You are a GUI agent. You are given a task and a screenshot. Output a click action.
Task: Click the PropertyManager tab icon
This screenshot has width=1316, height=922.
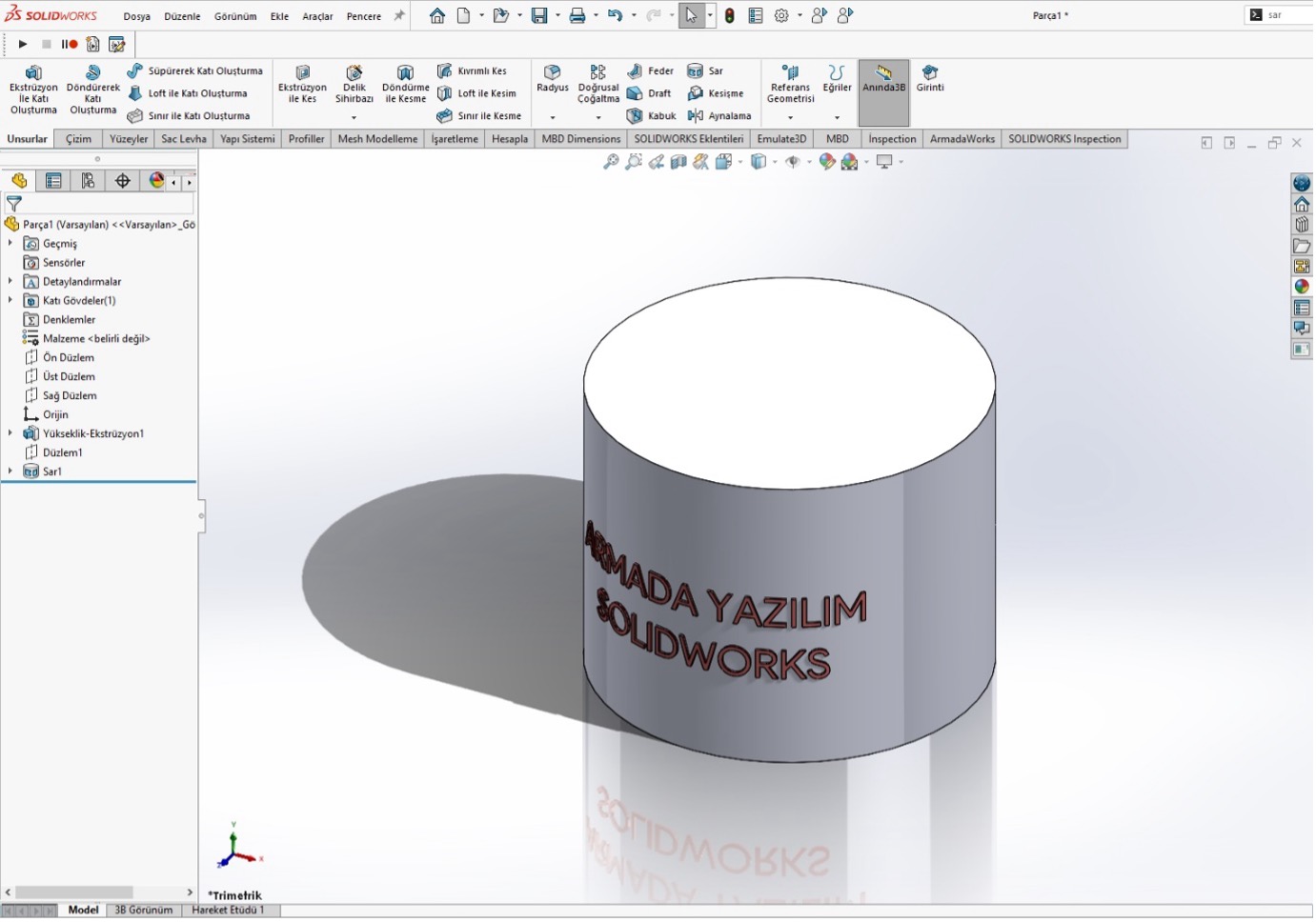pos(53,181)
